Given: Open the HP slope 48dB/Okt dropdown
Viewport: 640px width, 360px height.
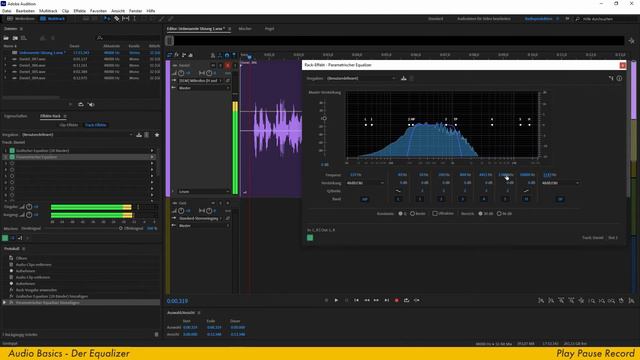Looking at the screenshot, I should coord(365,183).
